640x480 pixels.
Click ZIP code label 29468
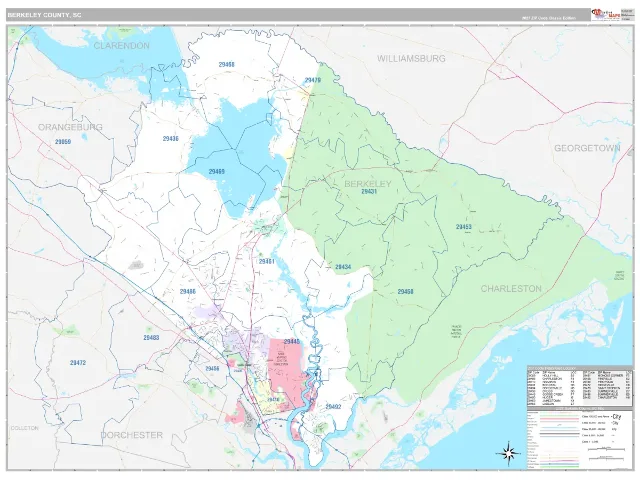tap(227, 64)
